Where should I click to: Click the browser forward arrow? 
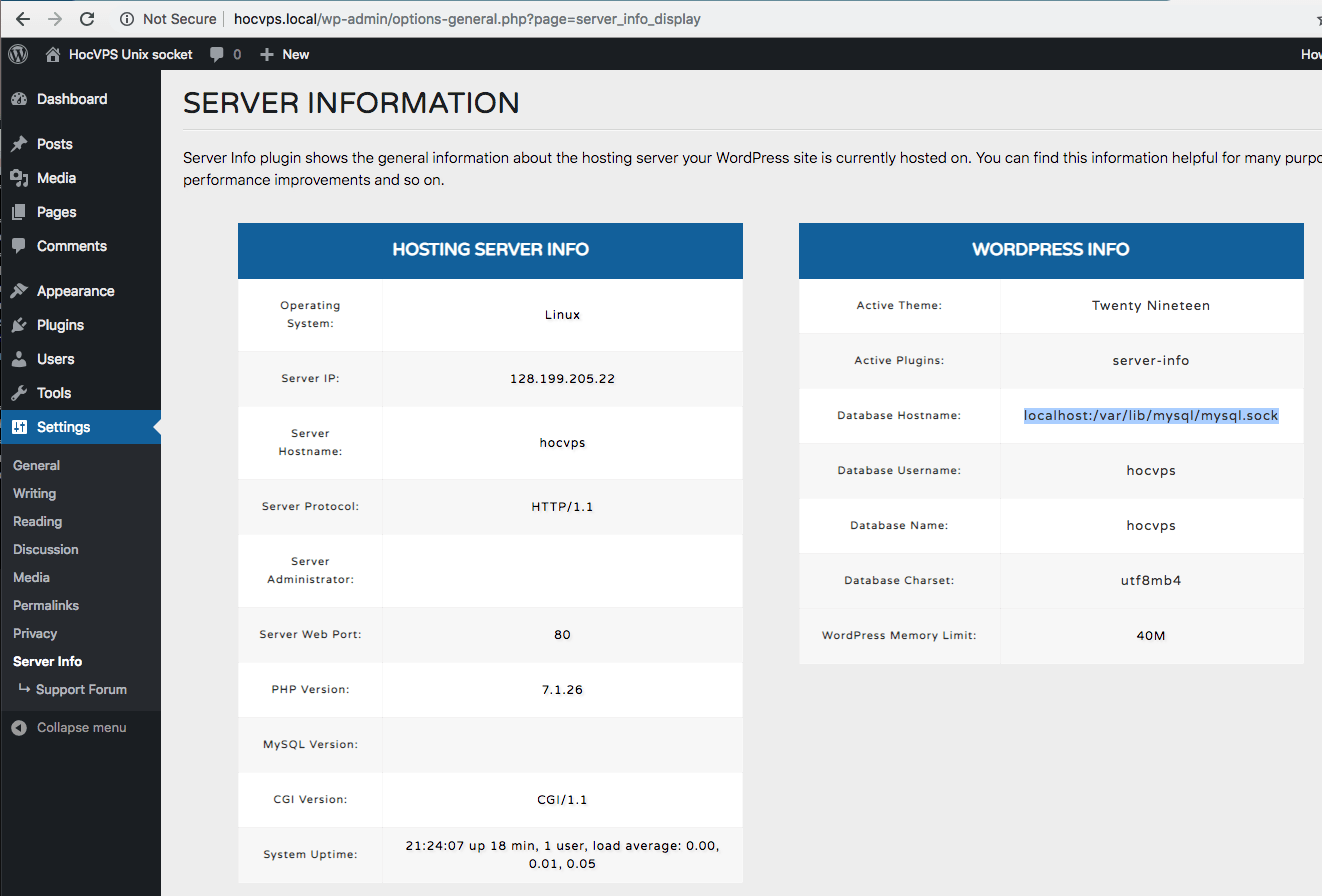[x=54, y=19]
